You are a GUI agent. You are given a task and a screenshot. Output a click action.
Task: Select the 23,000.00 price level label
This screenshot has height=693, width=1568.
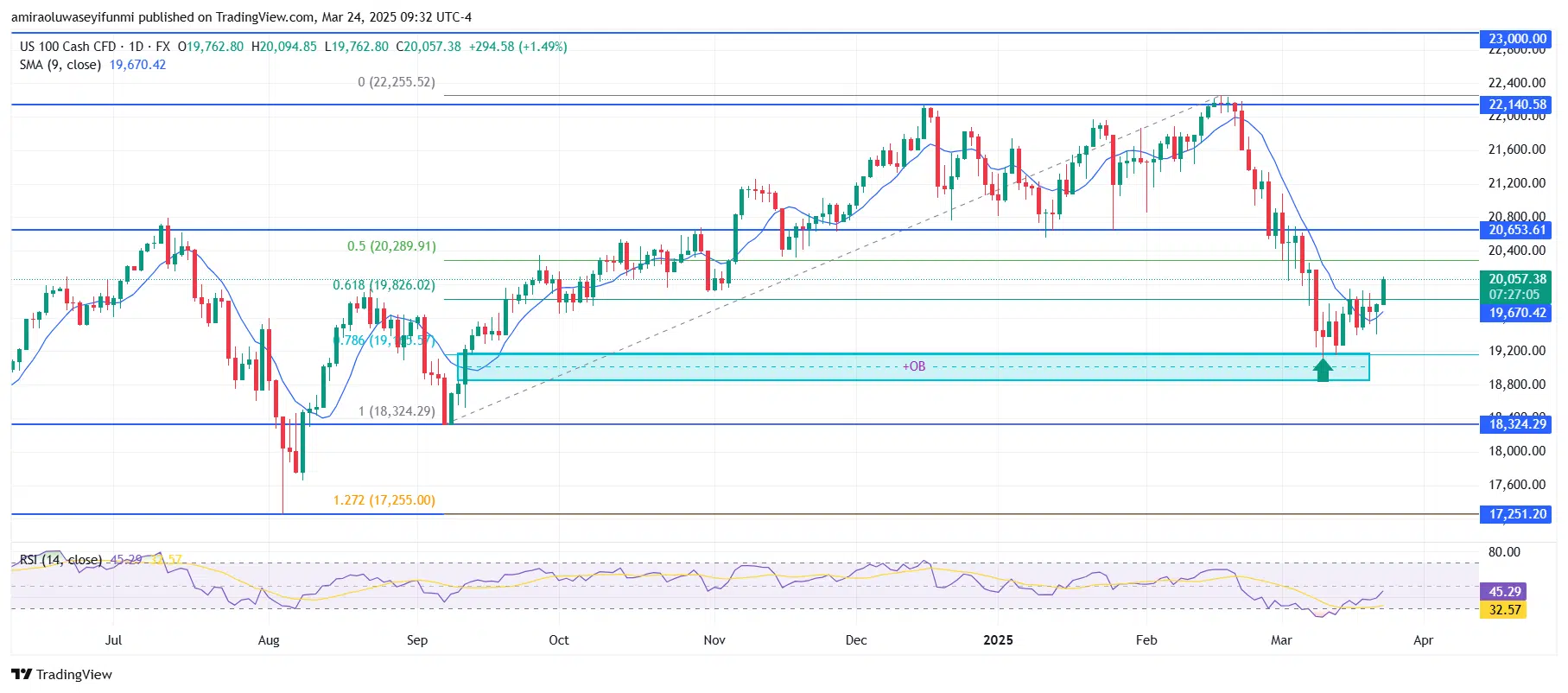point(1516,39)
